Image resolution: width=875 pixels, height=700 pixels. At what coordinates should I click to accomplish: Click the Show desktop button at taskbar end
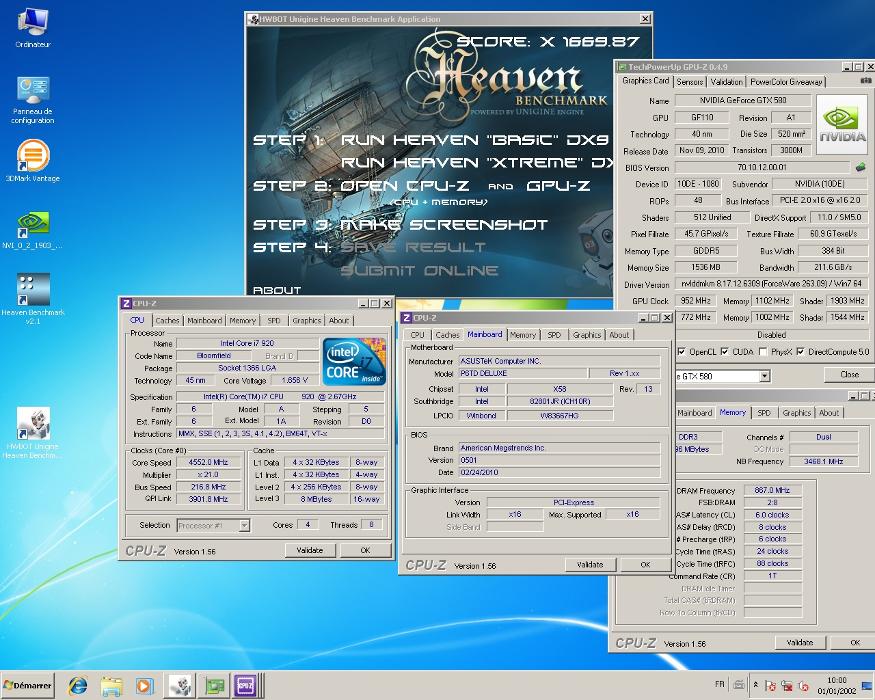pyautogui.click(x=868, y=685)
